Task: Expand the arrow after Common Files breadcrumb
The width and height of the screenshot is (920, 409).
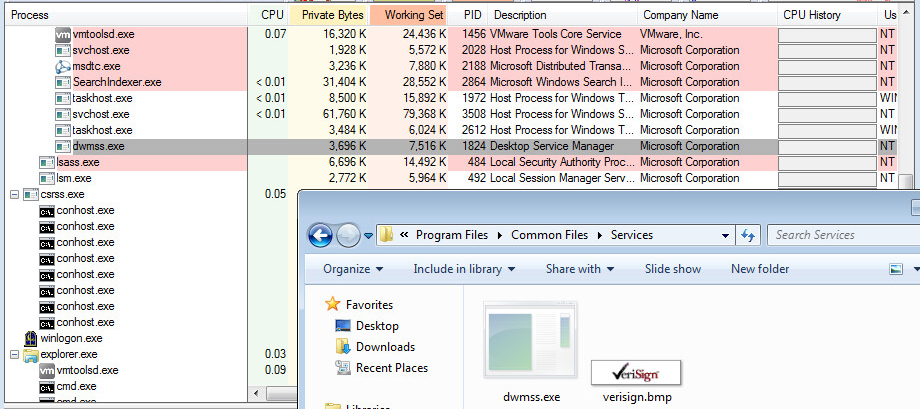Action: (x=599, y=235)
